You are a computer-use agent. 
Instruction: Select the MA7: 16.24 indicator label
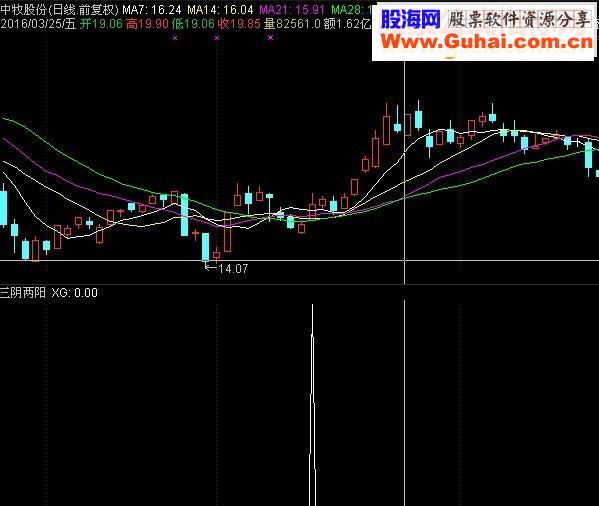click(152, 10)
